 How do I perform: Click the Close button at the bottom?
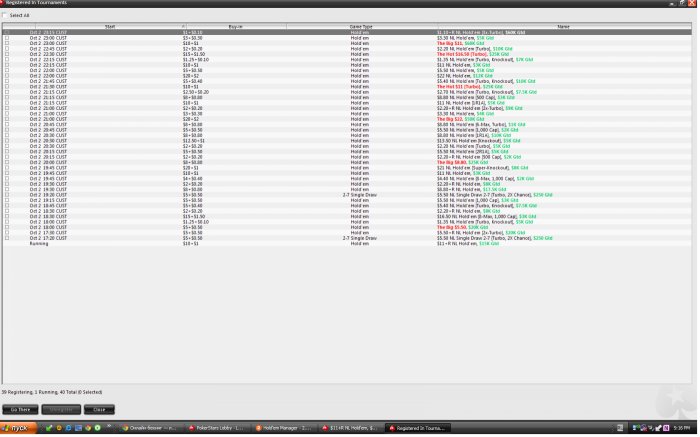100,410
